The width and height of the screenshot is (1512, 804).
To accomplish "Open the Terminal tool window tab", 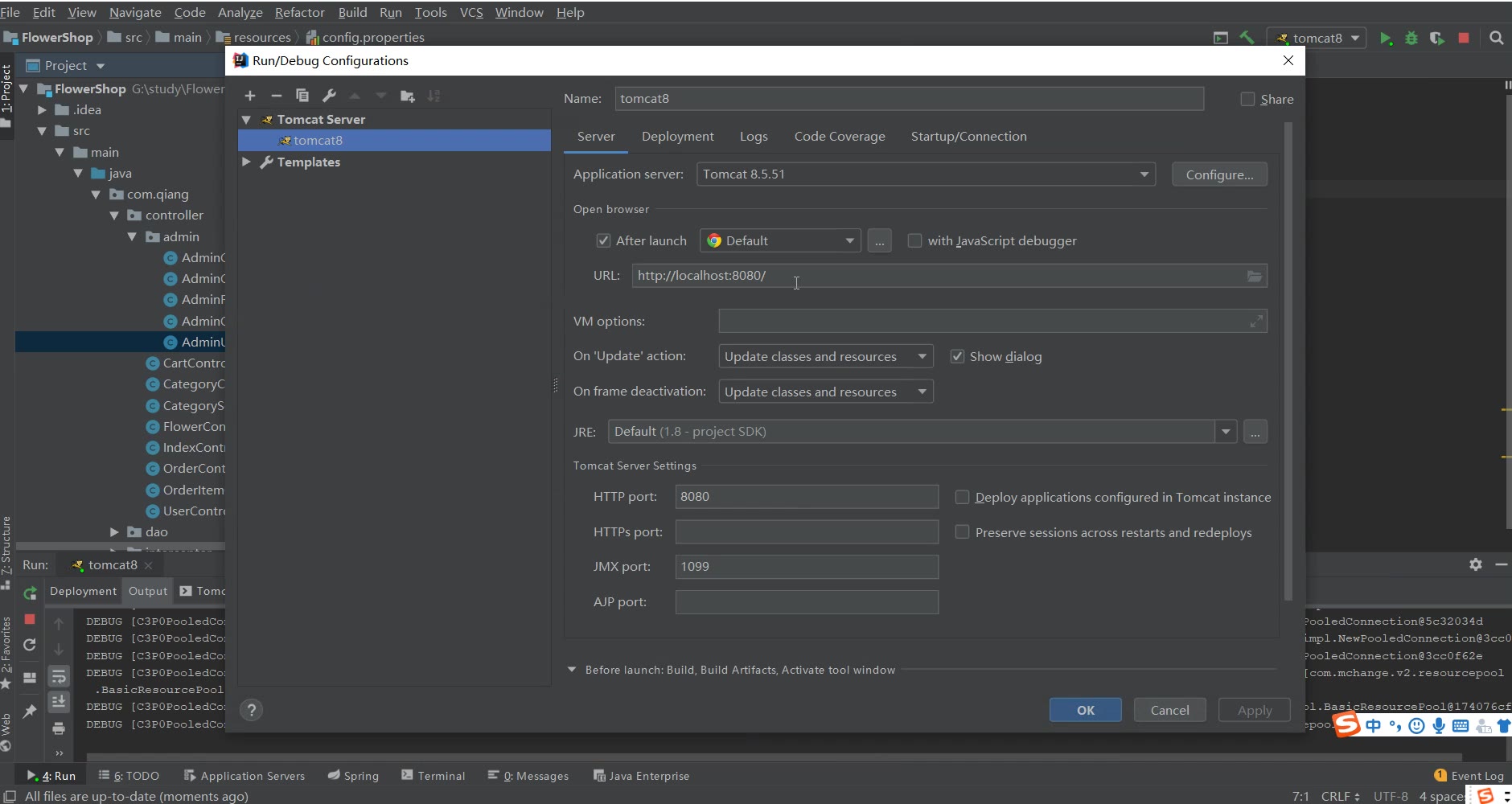I will [x=433, y=776].
